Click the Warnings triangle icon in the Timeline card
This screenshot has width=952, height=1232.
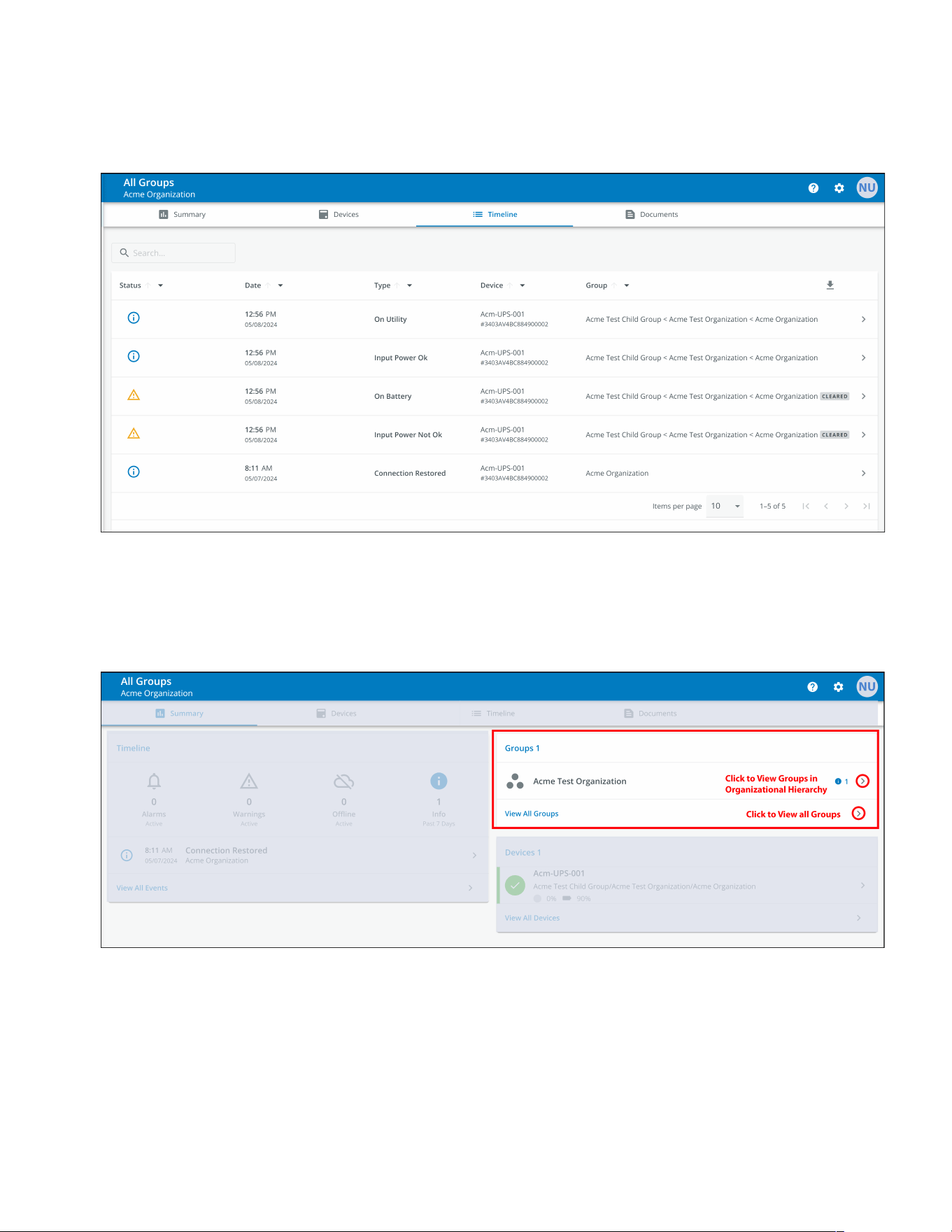[249, 781]
